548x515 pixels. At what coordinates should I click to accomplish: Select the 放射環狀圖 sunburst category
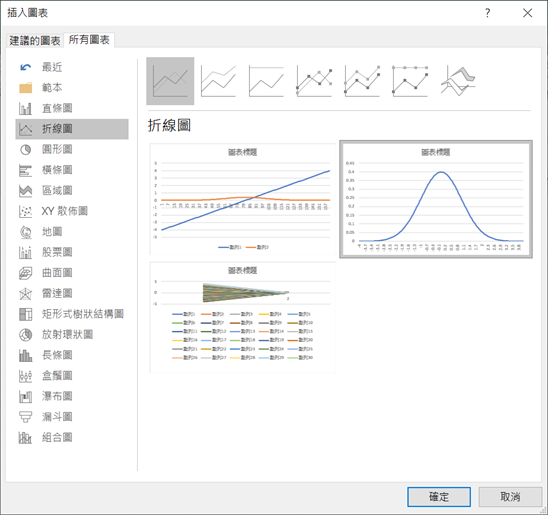click(x=72, y=335)
